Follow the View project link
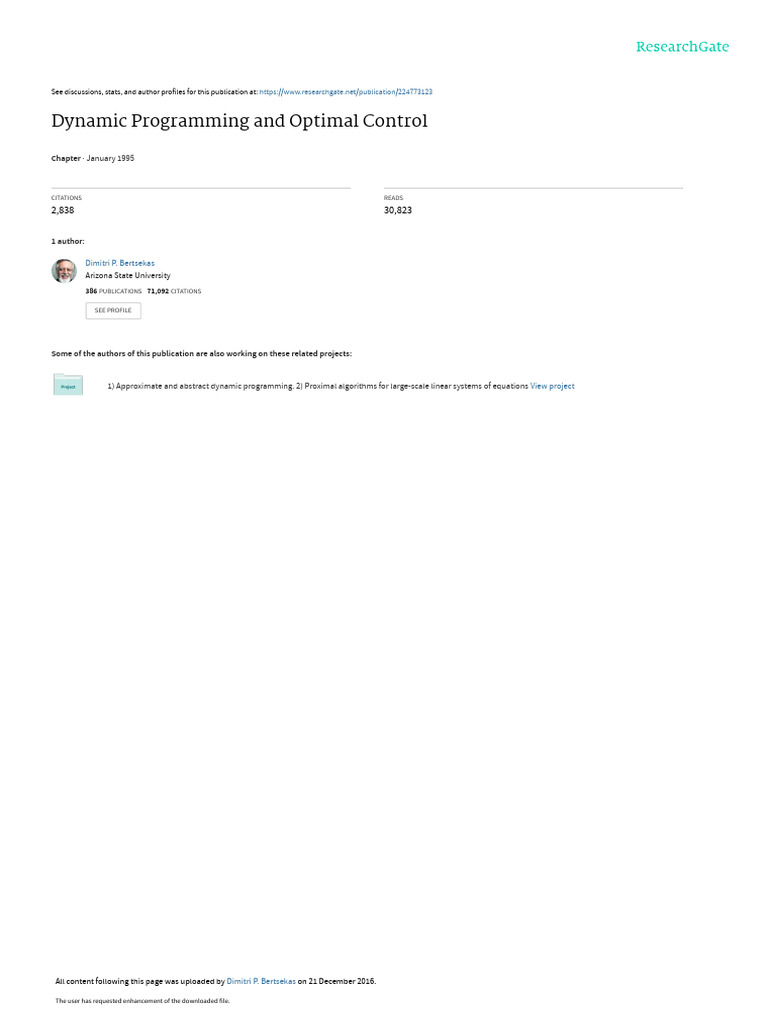The image size is (768, 1024). [x=552, y=386]
